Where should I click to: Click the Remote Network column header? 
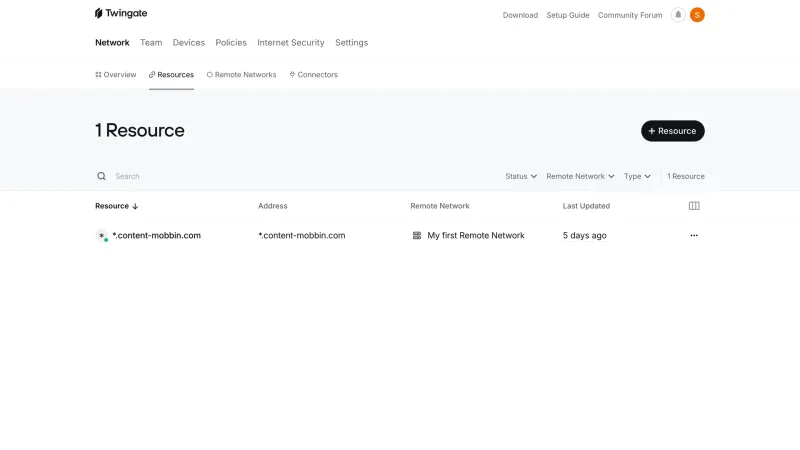[x=439, y=206]
